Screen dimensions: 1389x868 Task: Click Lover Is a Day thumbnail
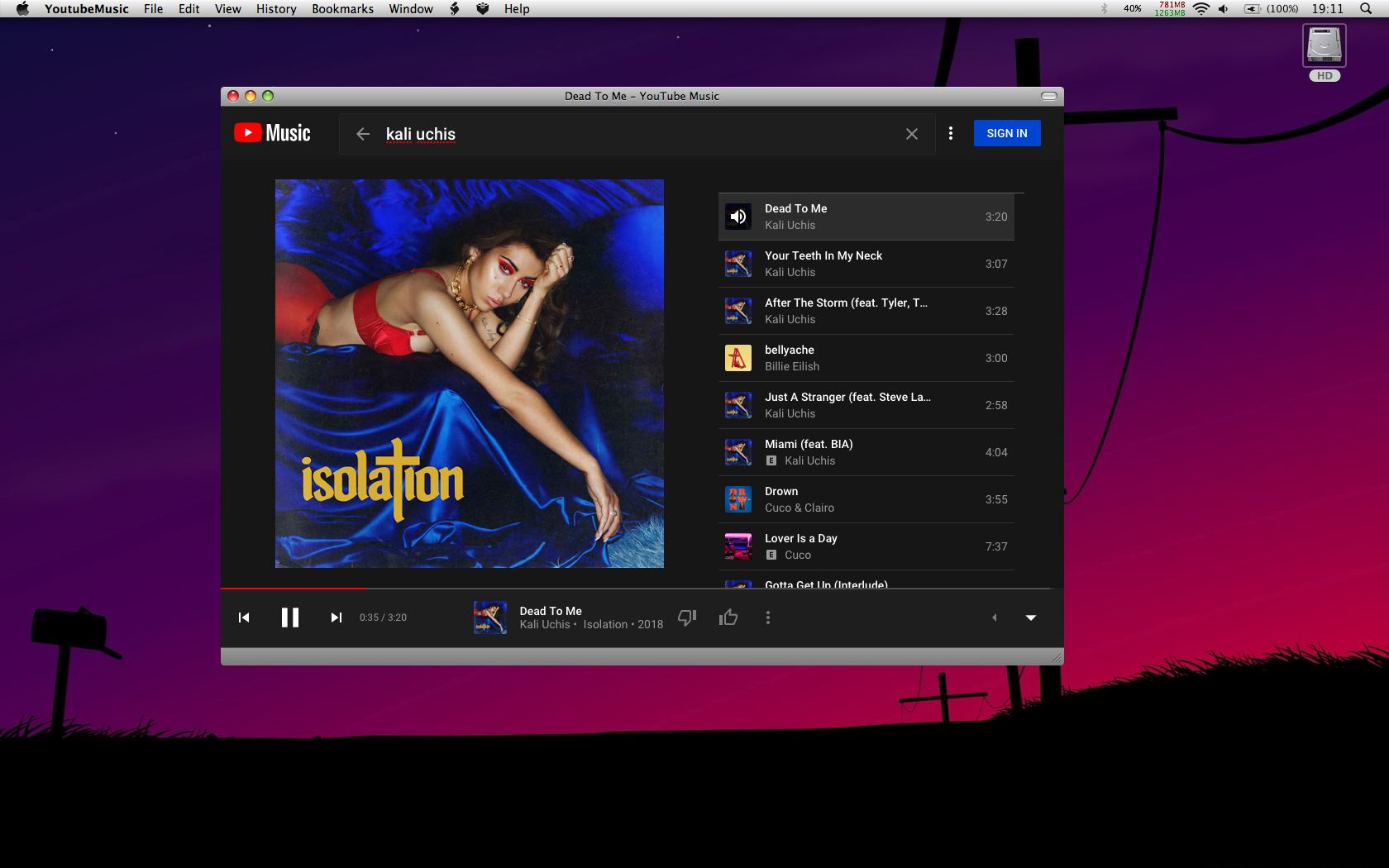pos(738,546)
